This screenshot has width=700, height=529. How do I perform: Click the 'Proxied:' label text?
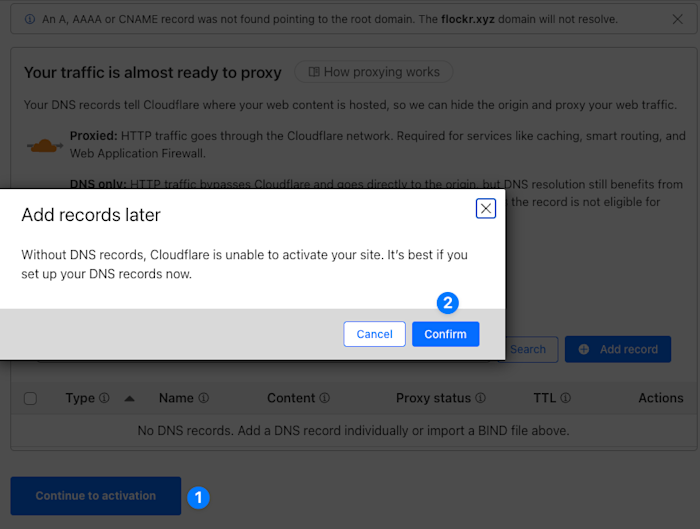(93, 136)
